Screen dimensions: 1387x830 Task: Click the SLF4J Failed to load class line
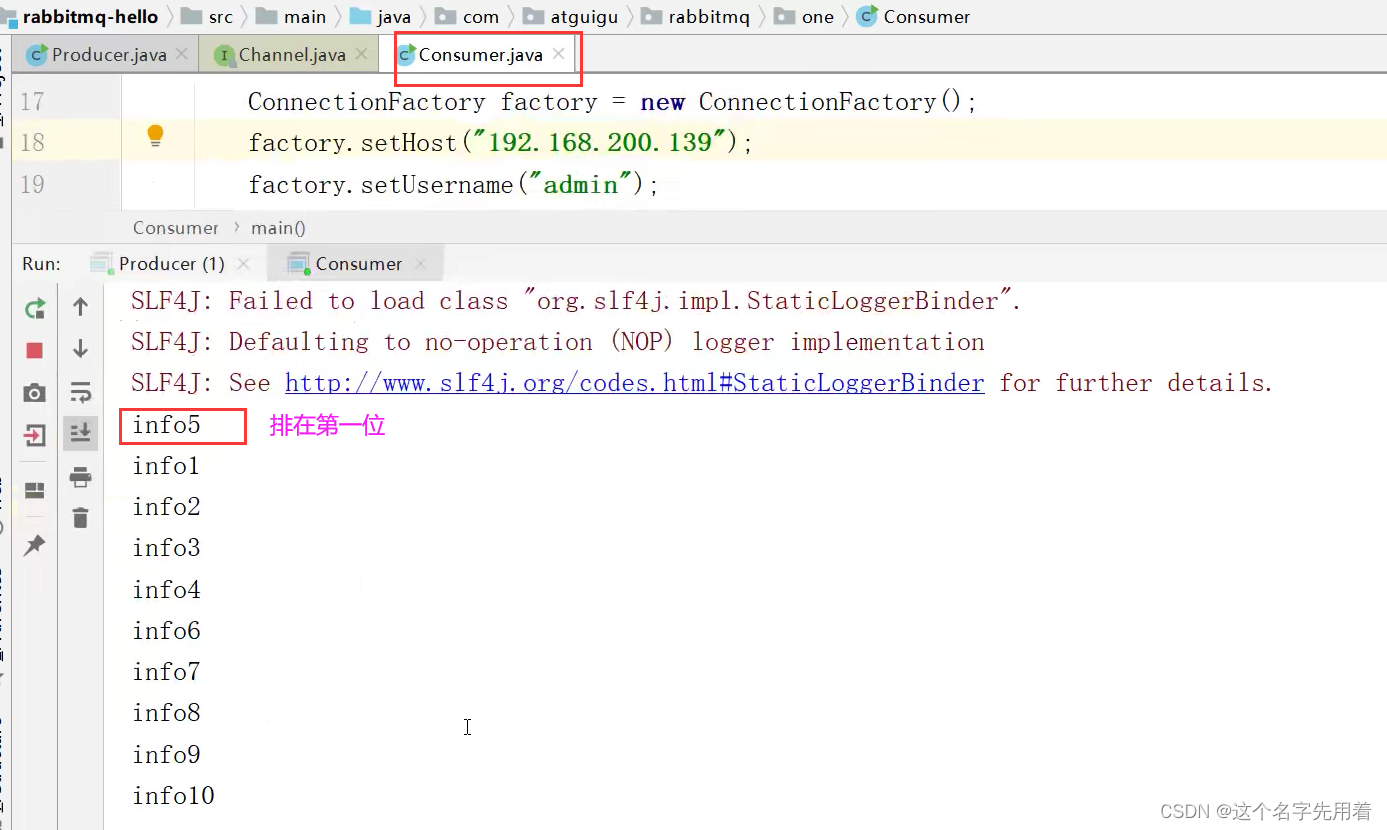tap(576, 301)
